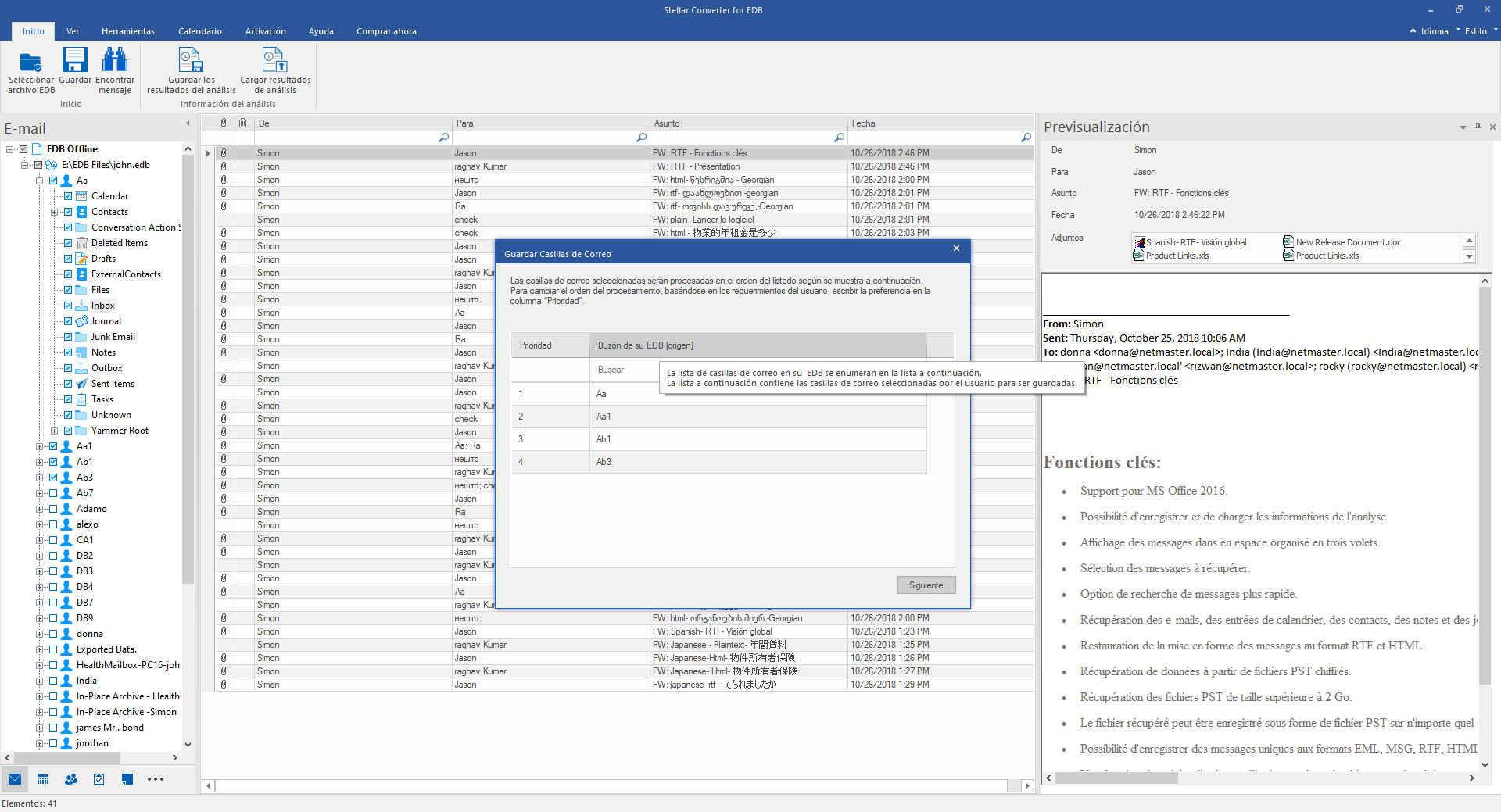Open tasks view icon at bottom
Screen dimensions: 1501x812
(99, 779)
